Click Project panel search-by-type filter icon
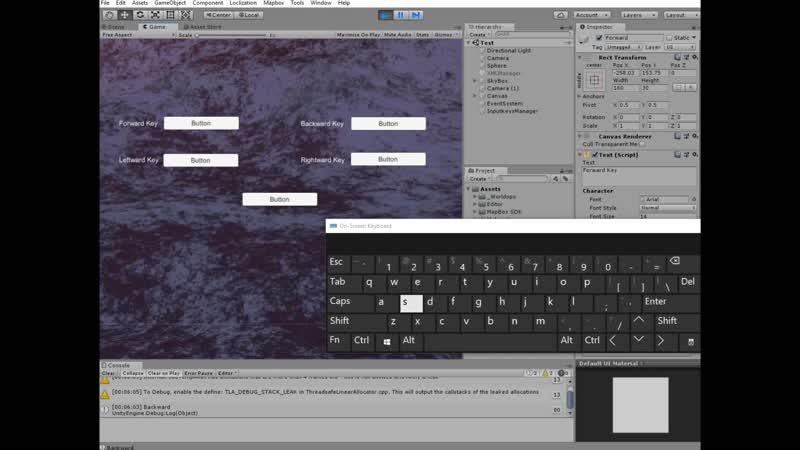800x450 pixels. [556, 179]
